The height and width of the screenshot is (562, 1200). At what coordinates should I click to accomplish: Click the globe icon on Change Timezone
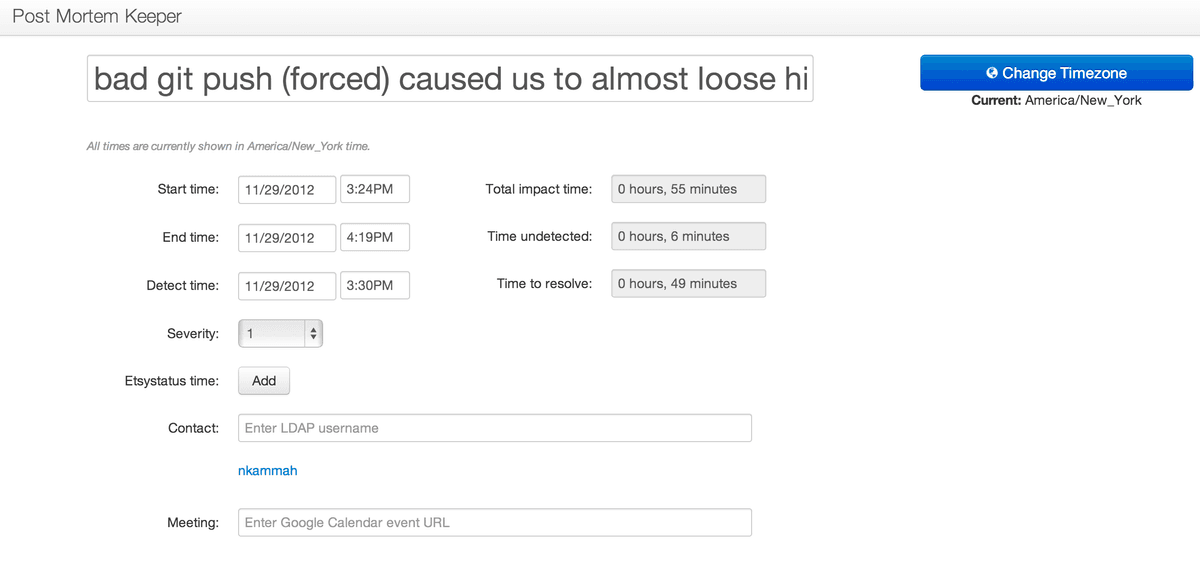991,73
